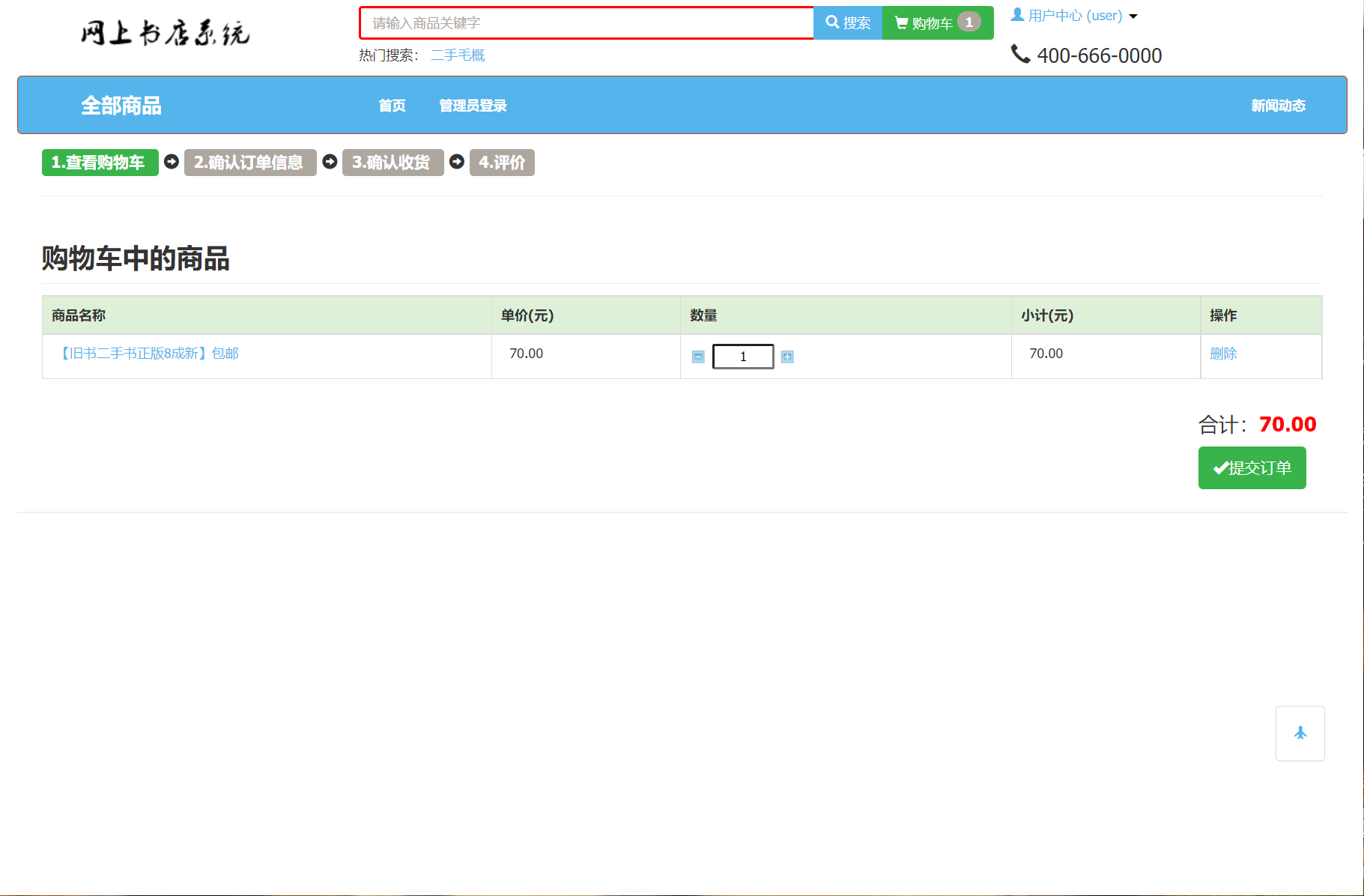Screen dimensions: 1364x896
Task: Click the arrow icon after step 2
Action: coord(330,162)
